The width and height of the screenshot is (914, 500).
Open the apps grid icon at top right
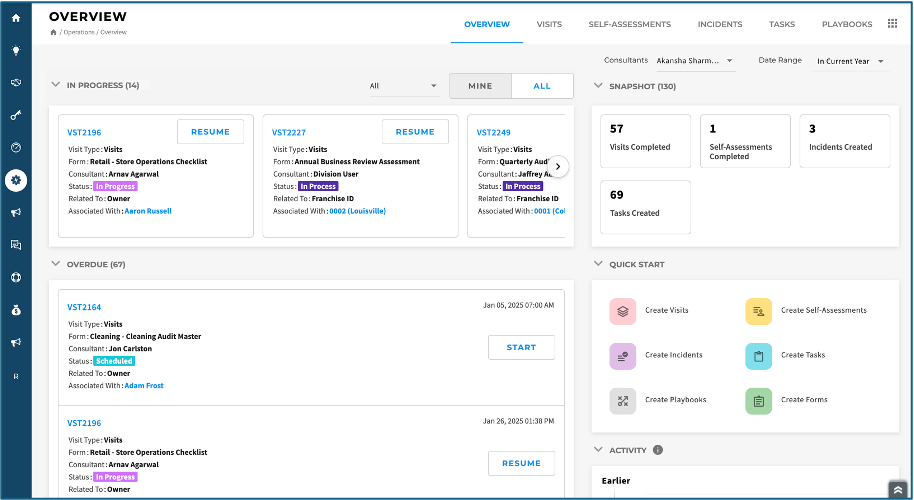pos(892,24)
